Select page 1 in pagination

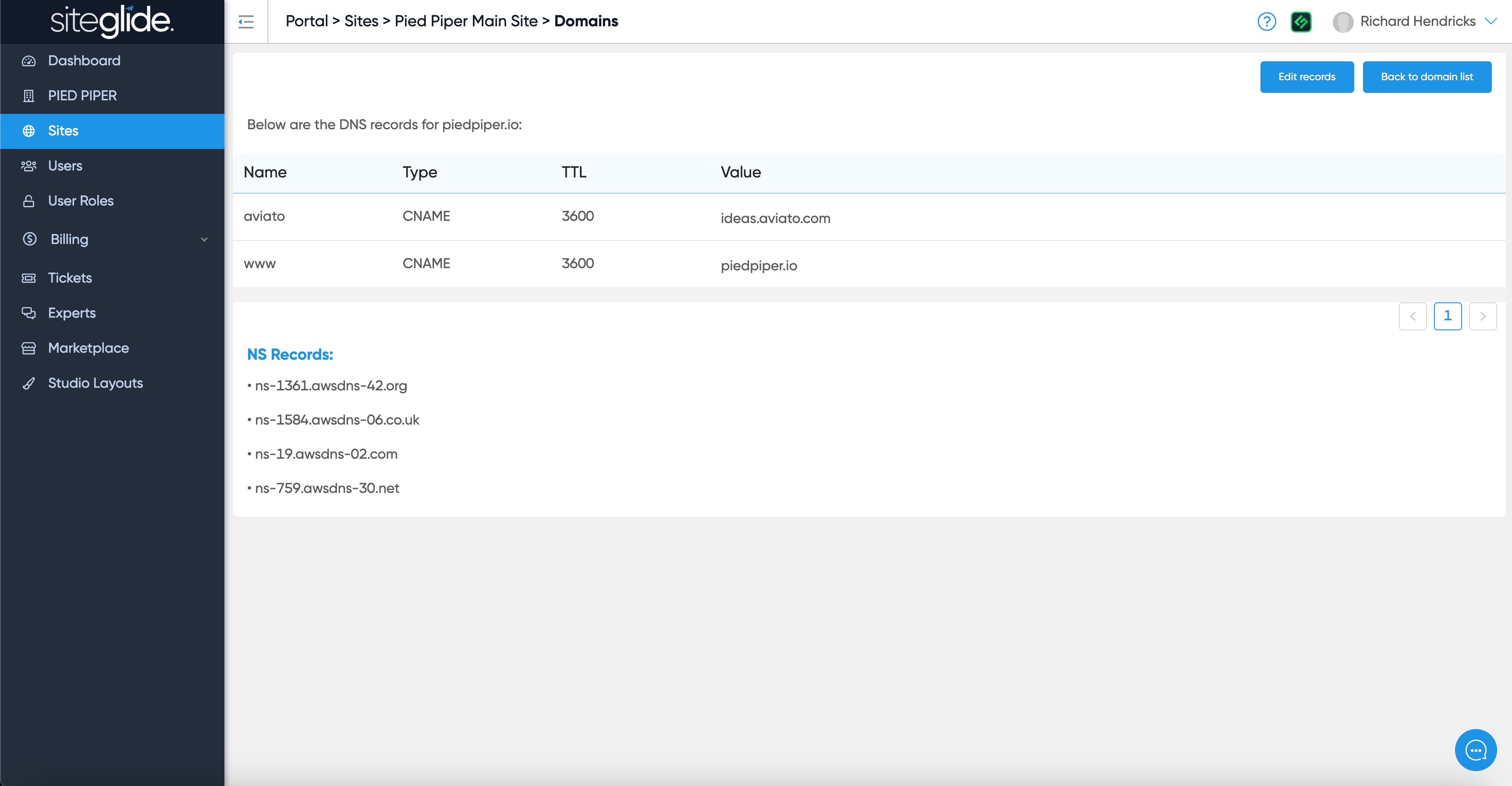click(x=1448, y=316)
